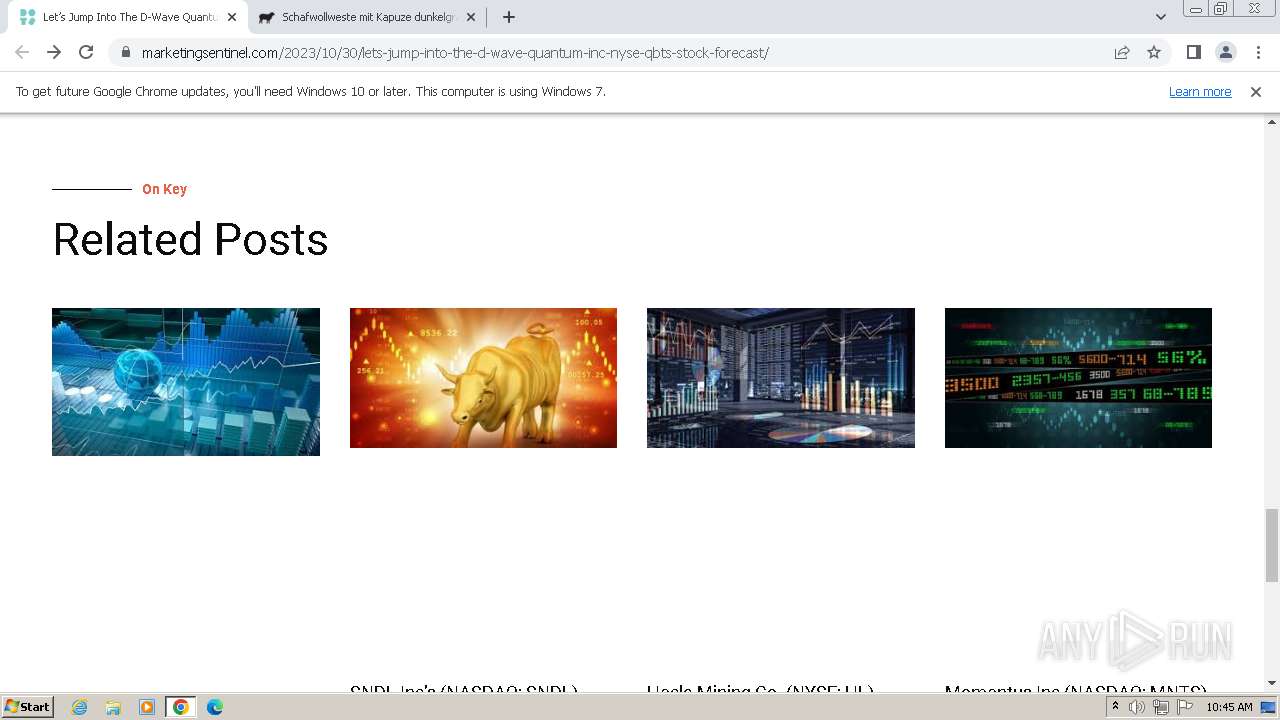The height and width of the screenshot is (720, 1280).
Task: Click the page vertical scrollbar thumb
Action: coord(1272,545)
